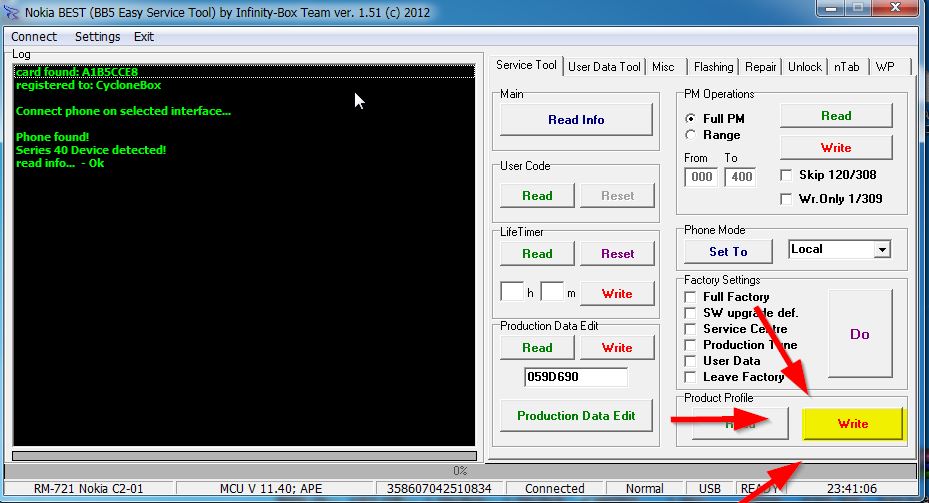The height and width of the screenshot is (503, 929).
Task: Switch to the Repair tab
Action: point(760,67)
